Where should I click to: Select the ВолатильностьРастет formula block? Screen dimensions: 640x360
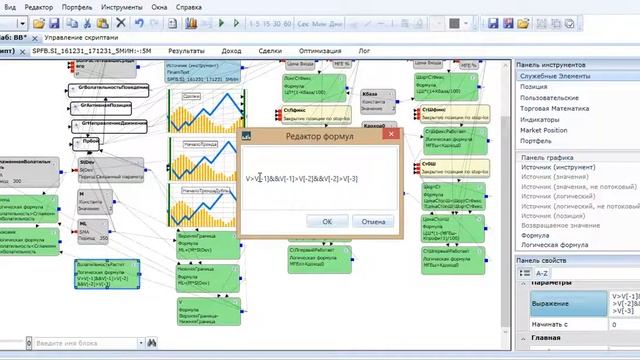[107, 274]
